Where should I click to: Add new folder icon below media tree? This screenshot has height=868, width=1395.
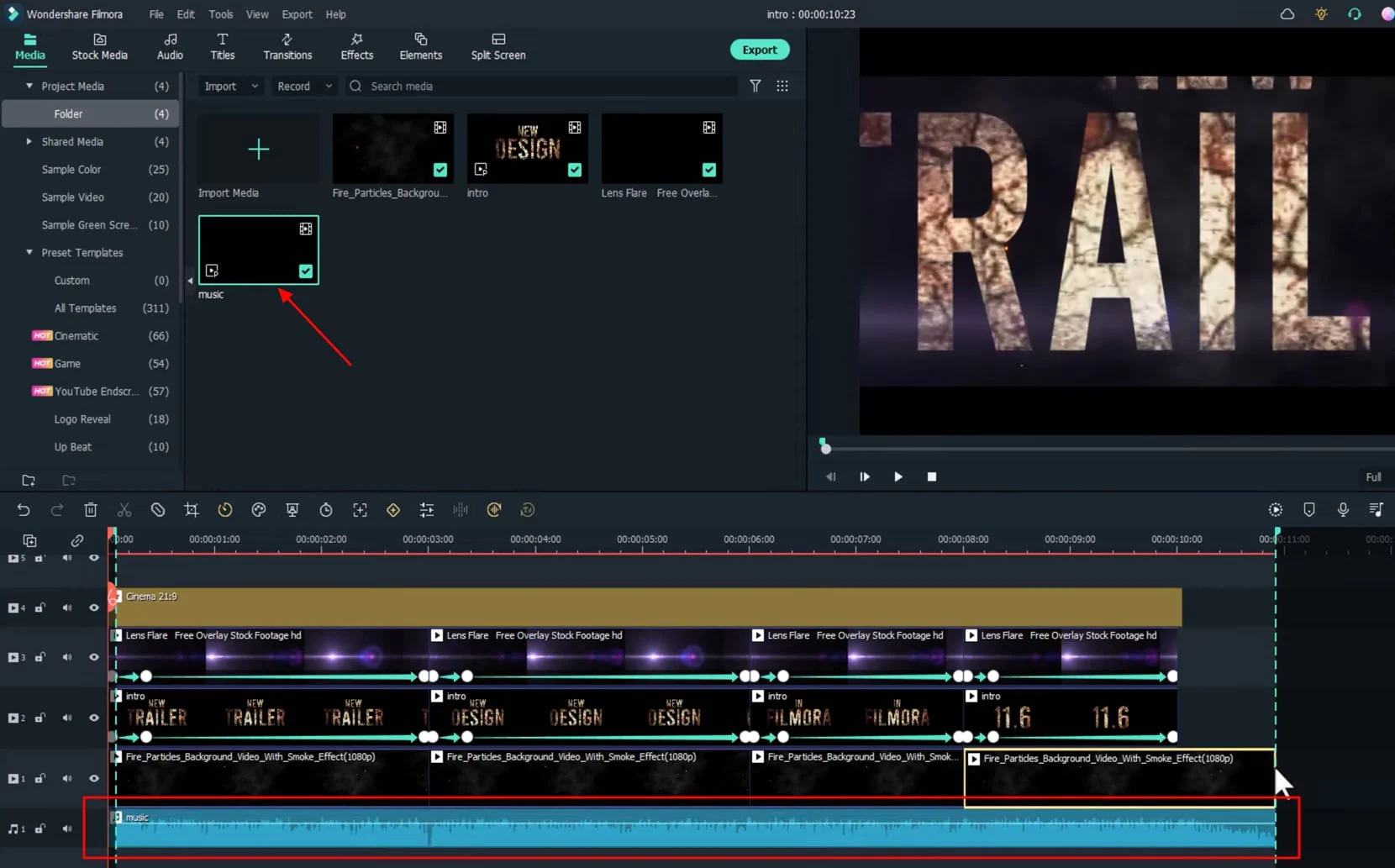pyautogui.click(x=29, y=481)
